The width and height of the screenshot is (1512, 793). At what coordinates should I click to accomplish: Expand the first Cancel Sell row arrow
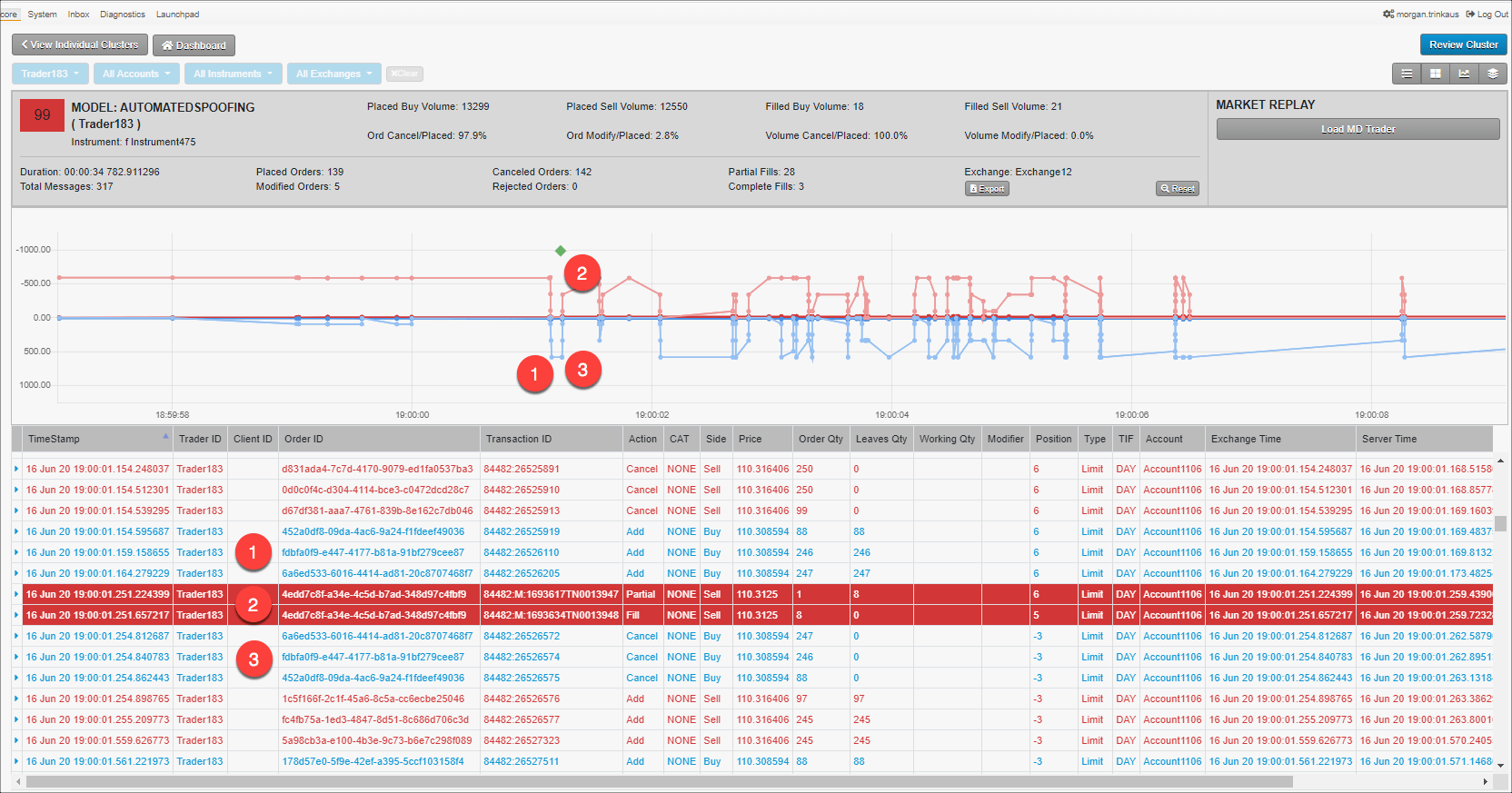(16, 469)
